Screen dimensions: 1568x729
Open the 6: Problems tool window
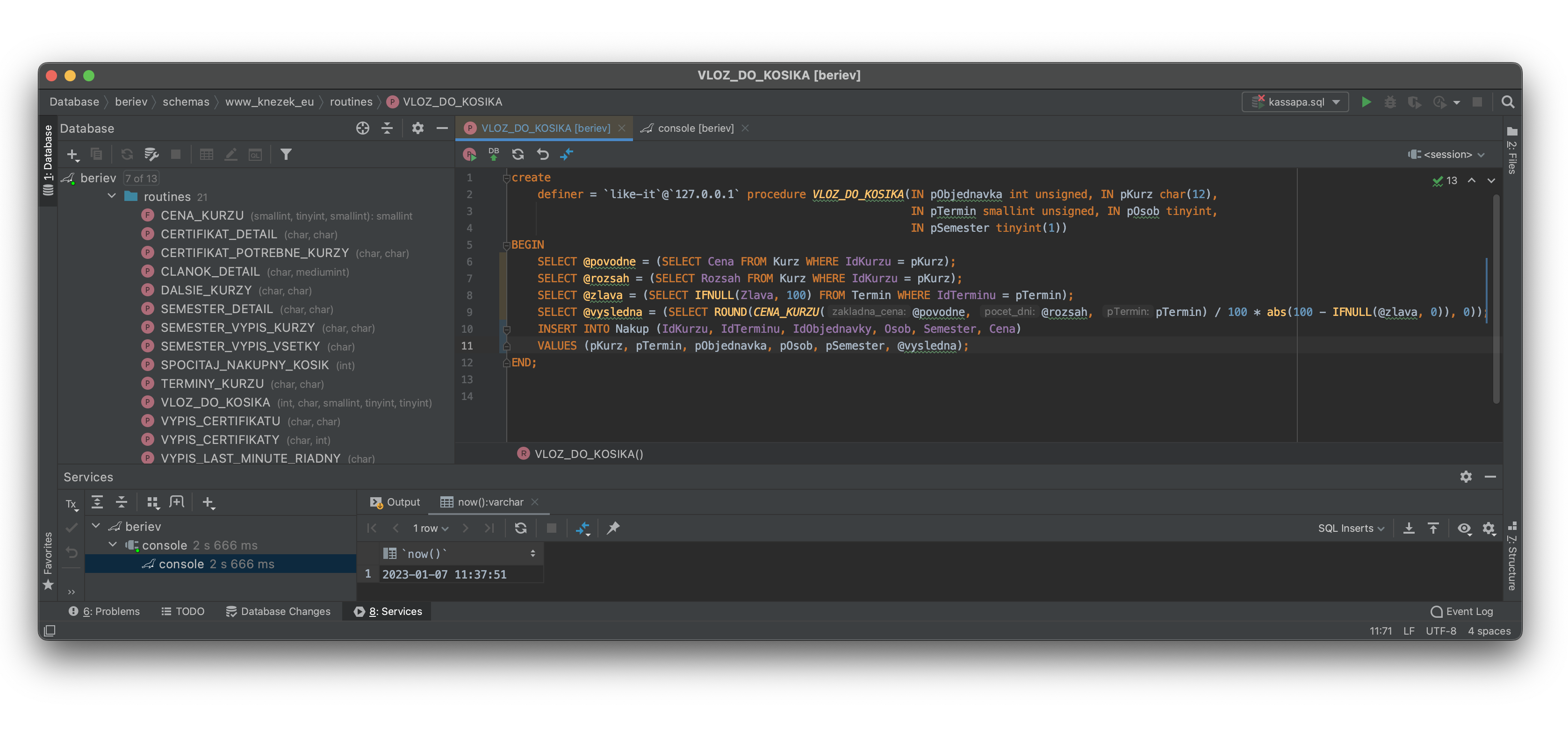click(104, 612)
